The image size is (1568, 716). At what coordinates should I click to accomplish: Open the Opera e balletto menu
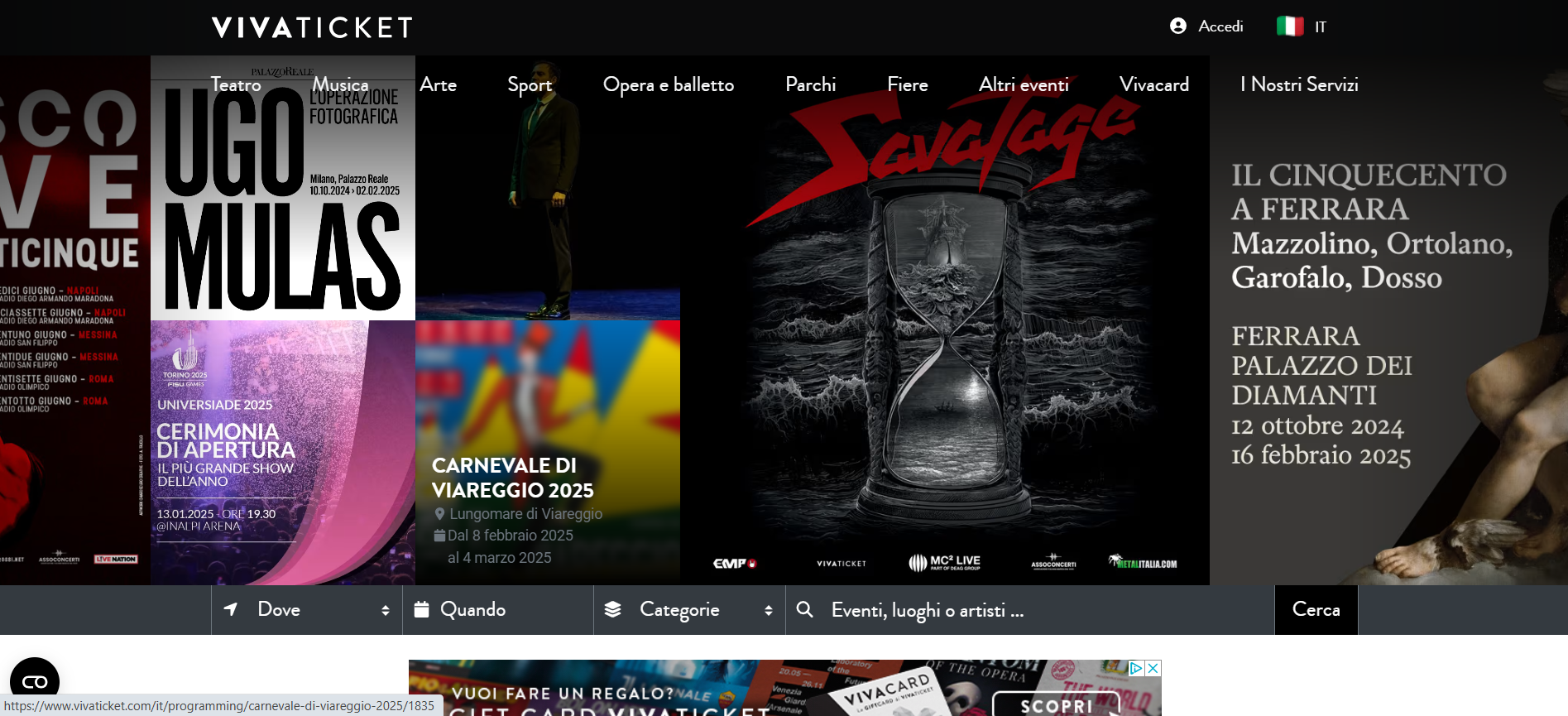tap(668, 84)
